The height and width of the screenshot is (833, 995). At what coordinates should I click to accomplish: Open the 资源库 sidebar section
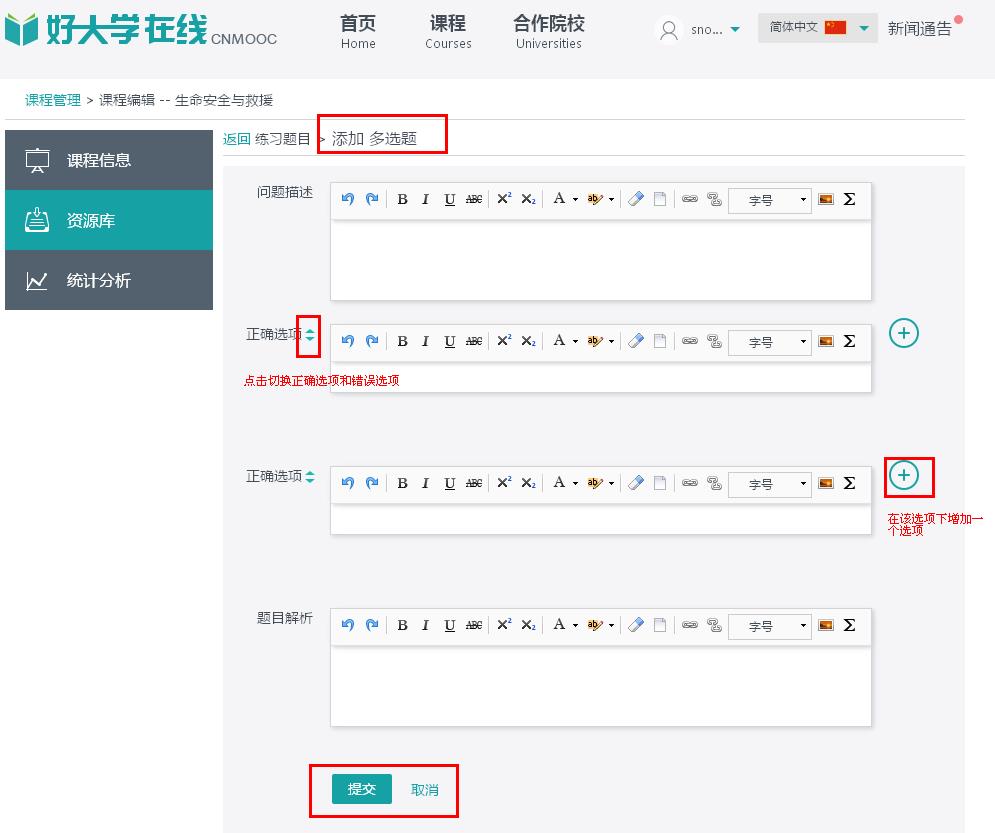[109, 220]
